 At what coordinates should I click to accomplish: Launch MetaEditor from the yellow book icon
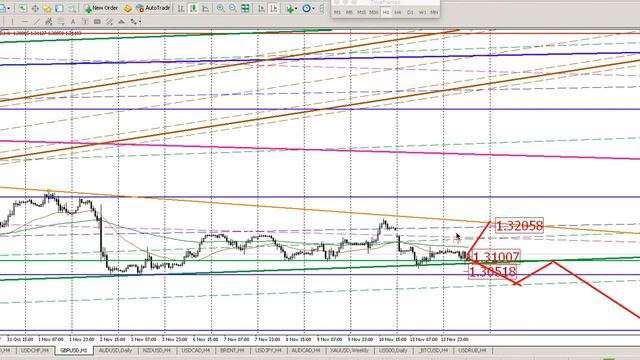(127, 8)
